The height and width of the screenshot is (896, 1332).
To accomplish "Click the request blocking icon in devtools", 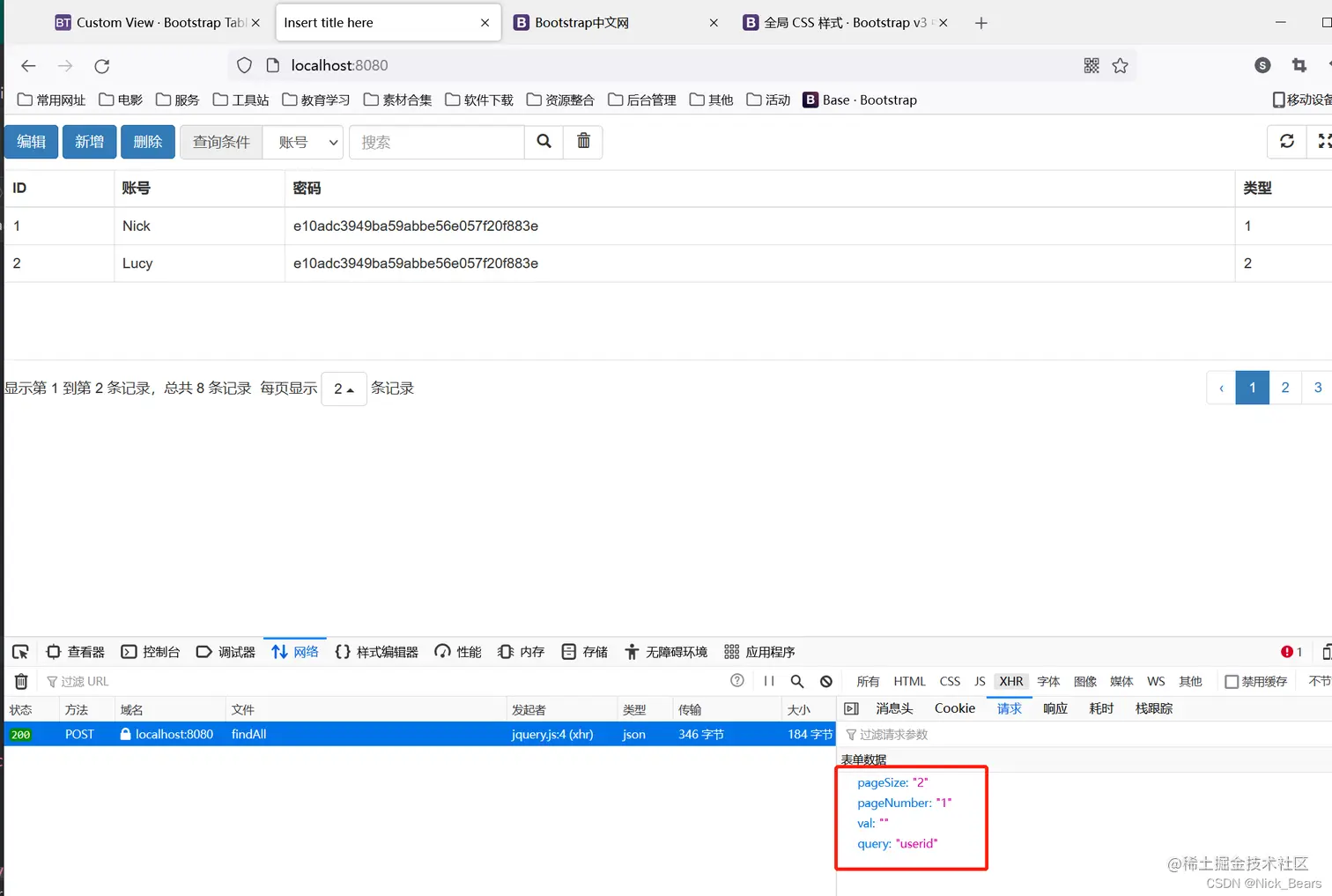I will tap(826, 681).
